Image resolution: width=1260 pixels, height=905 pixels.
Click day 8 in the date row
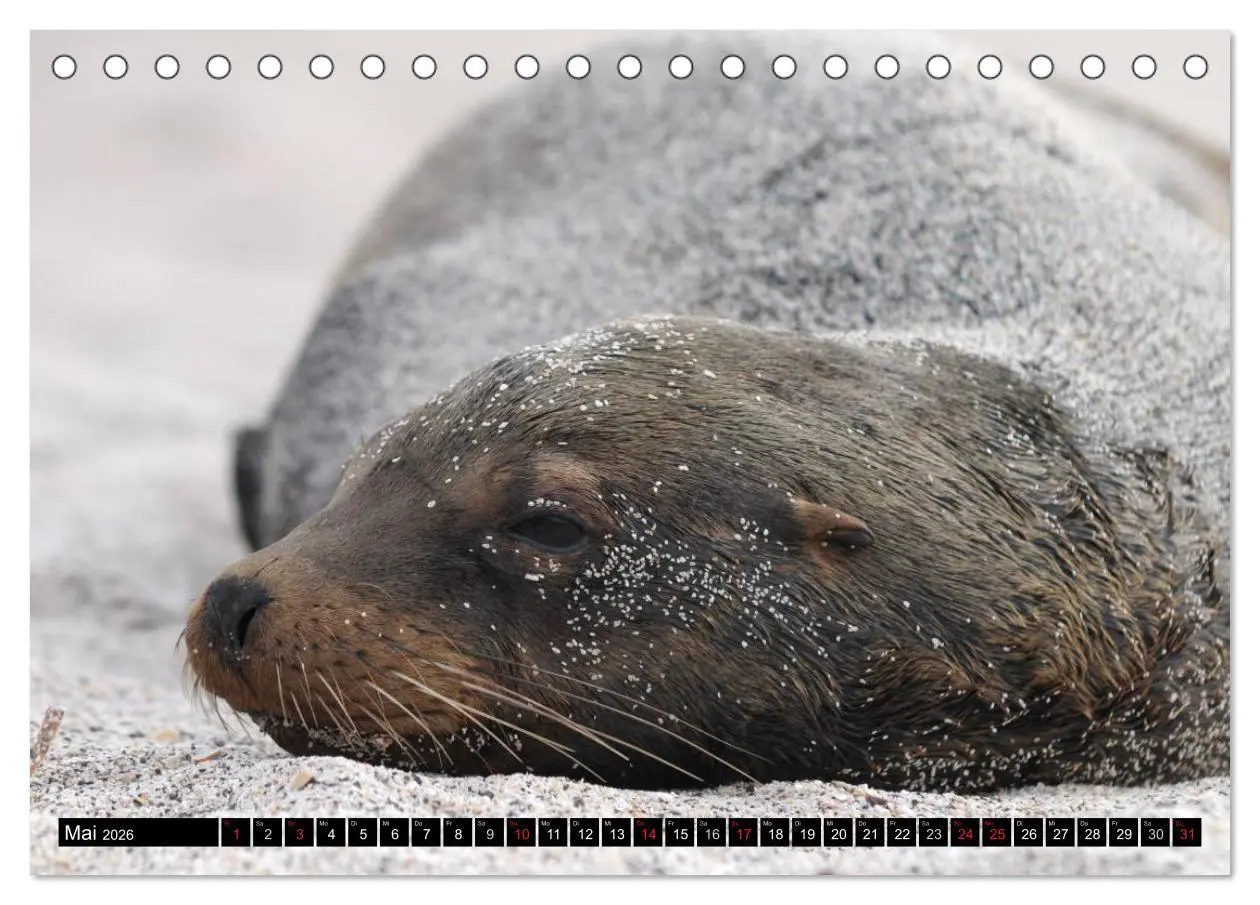[x=458, y=832]
